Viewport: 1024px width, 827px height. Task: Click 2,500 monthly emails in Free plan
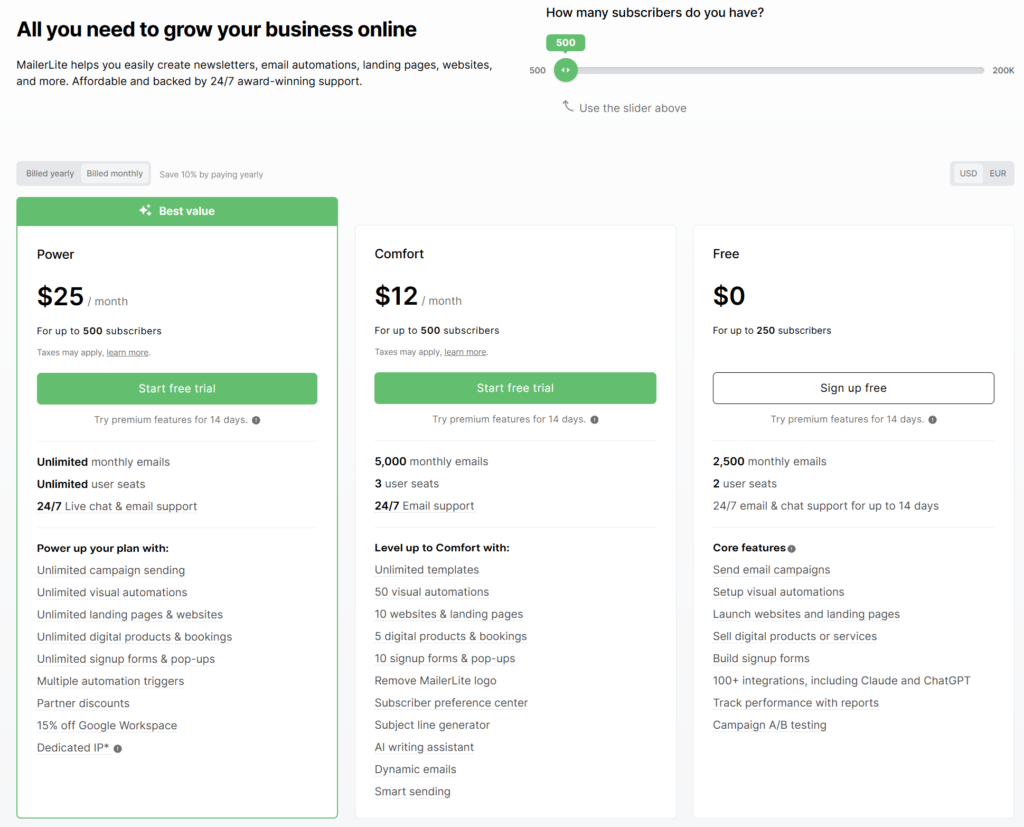click(769, 461)
